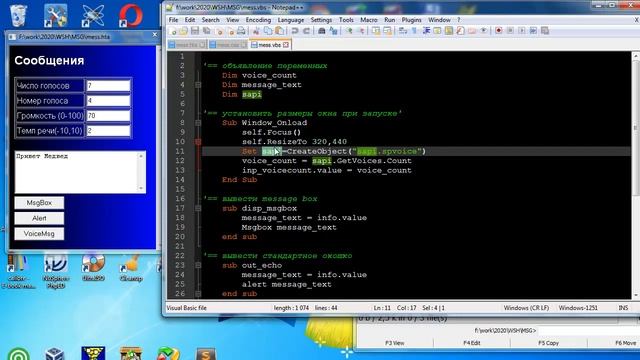
Task: Click the Undo arrow toolbar icon
Action: tap(294, 31)
